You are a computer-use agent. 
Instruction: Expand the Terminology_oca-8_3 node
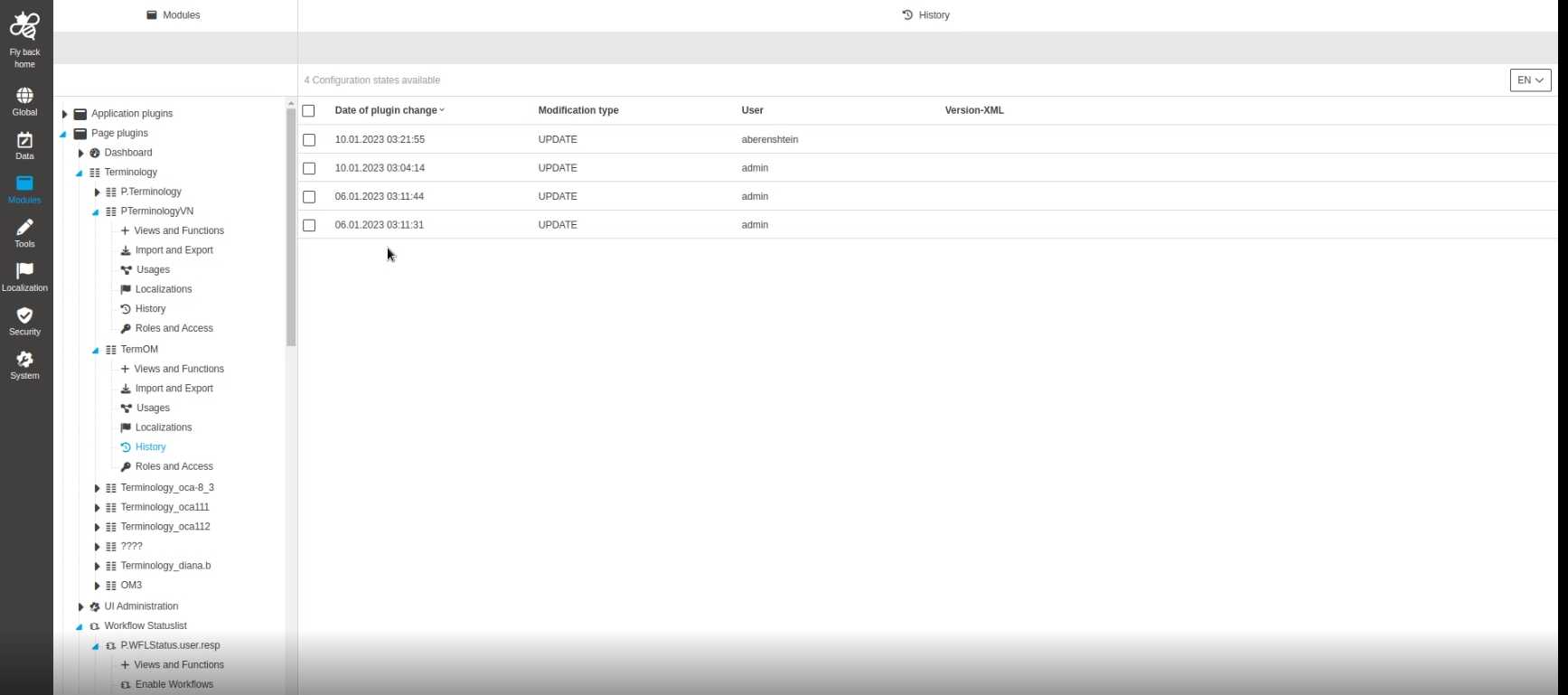tap(97, 488)
